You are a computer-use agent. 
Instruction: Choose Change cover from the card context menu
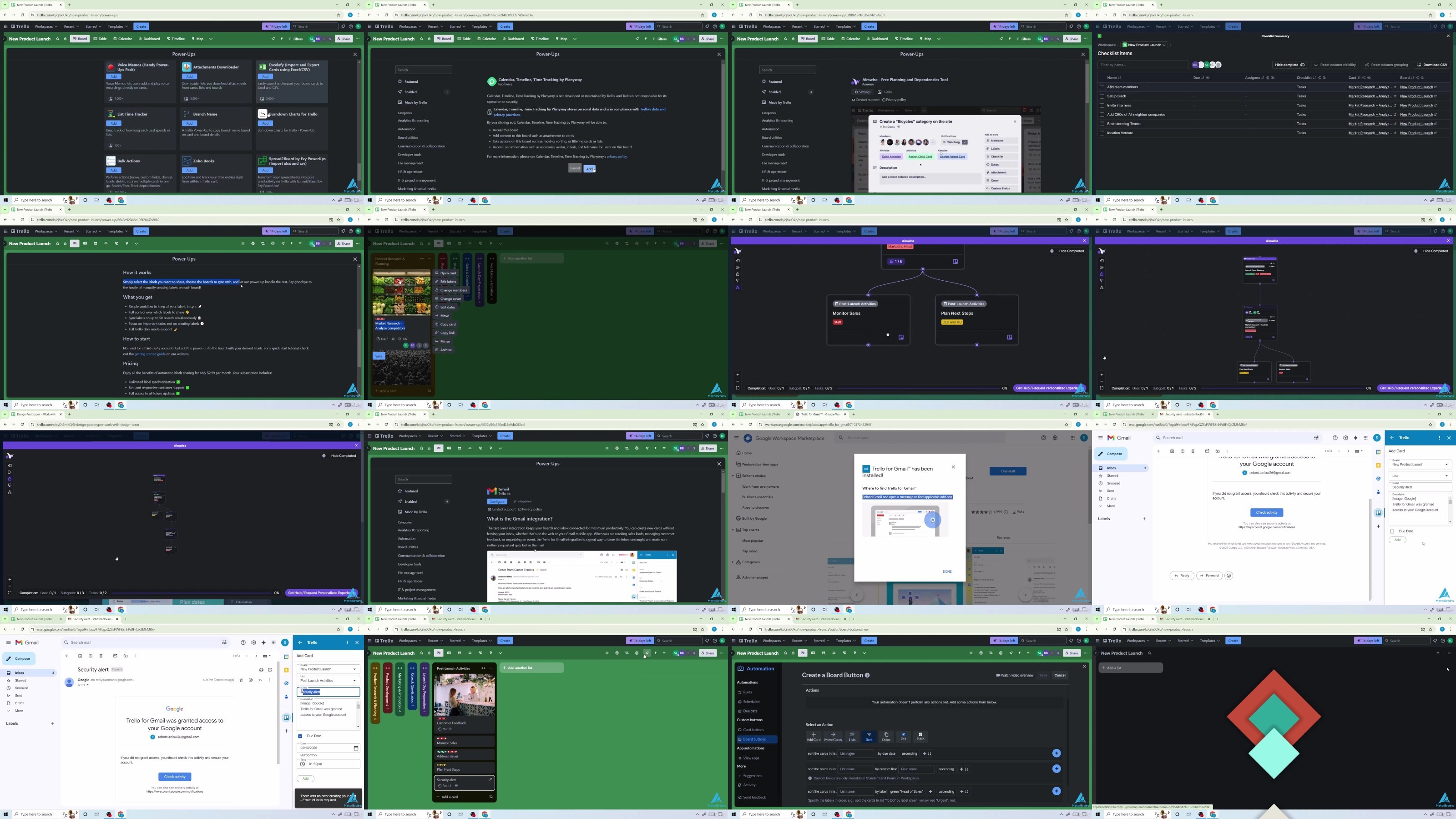click(x=448, y=299)
